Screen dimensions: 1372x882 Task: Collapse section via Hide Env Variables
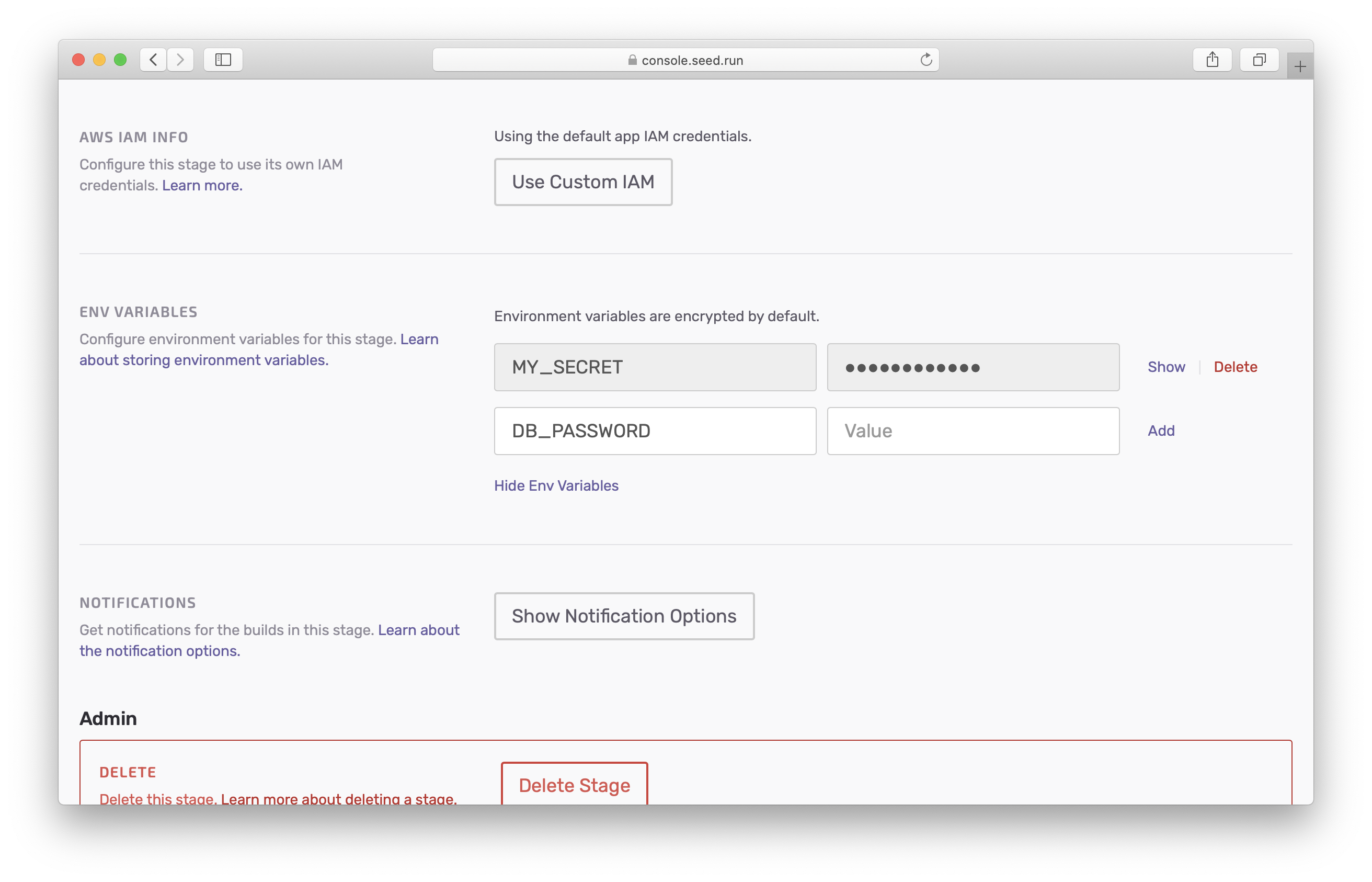[x=556, y=485]
